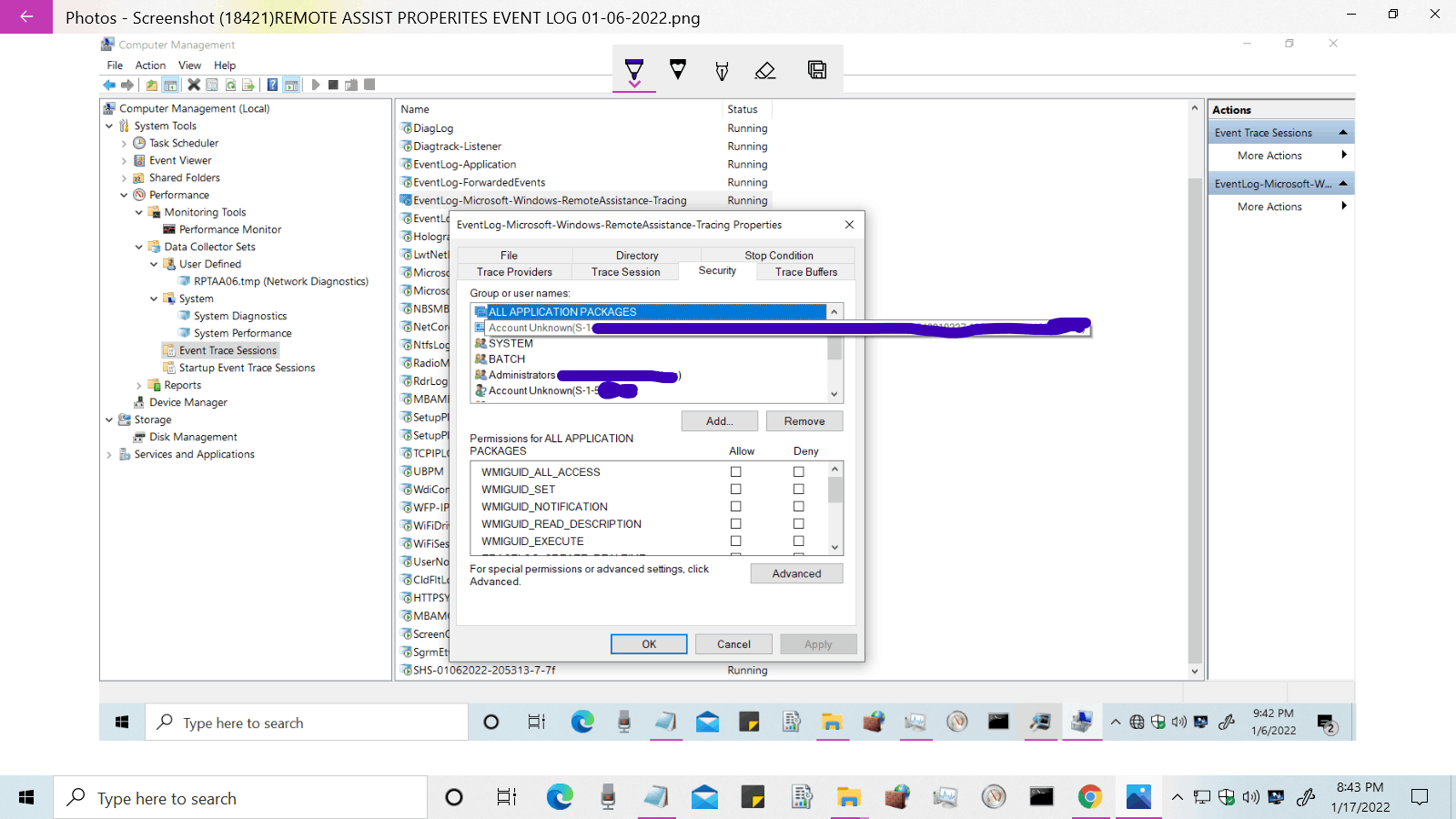Open Google Chrome from the taskbar
Image resolution: width=1456 pixels, height=819 pixels.
(x=1090, y=797)
